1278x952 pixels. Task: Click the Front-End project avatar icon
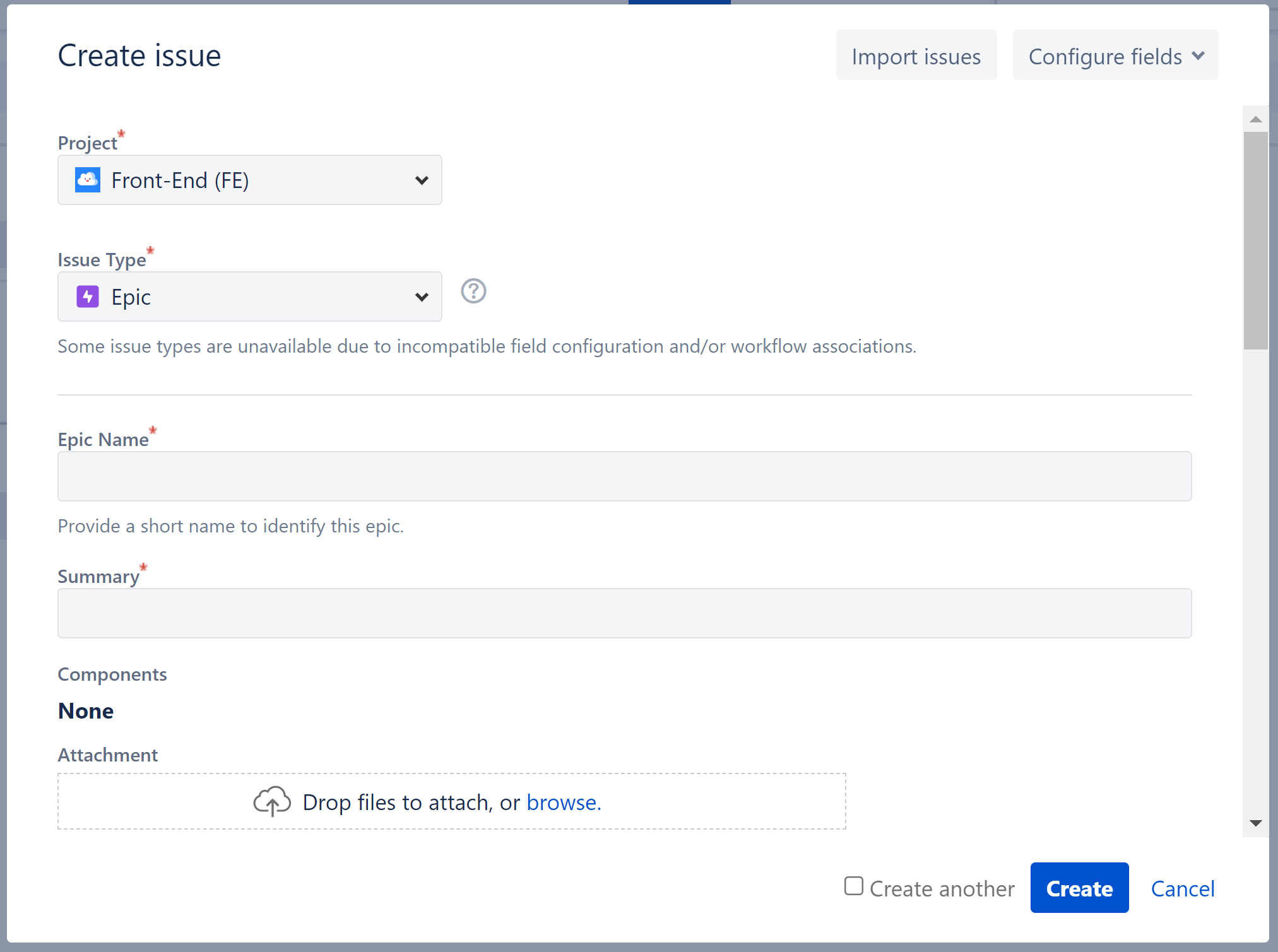click(x=89, y=180)
